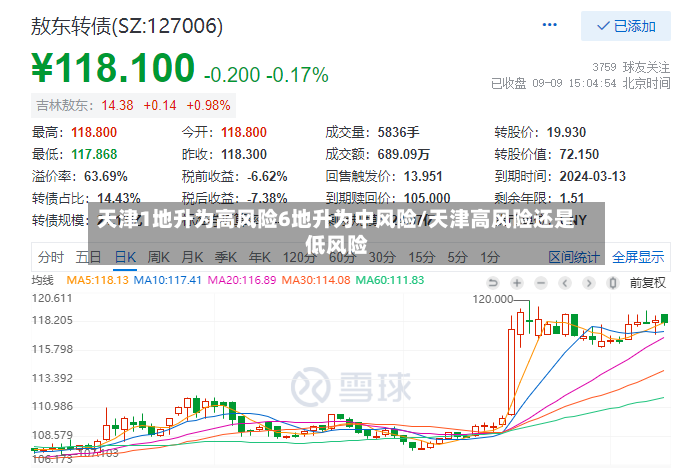This screenshot has width=694, height=468.
Task: Click the 最低 117.868 value
Action: tap(94, 155)
